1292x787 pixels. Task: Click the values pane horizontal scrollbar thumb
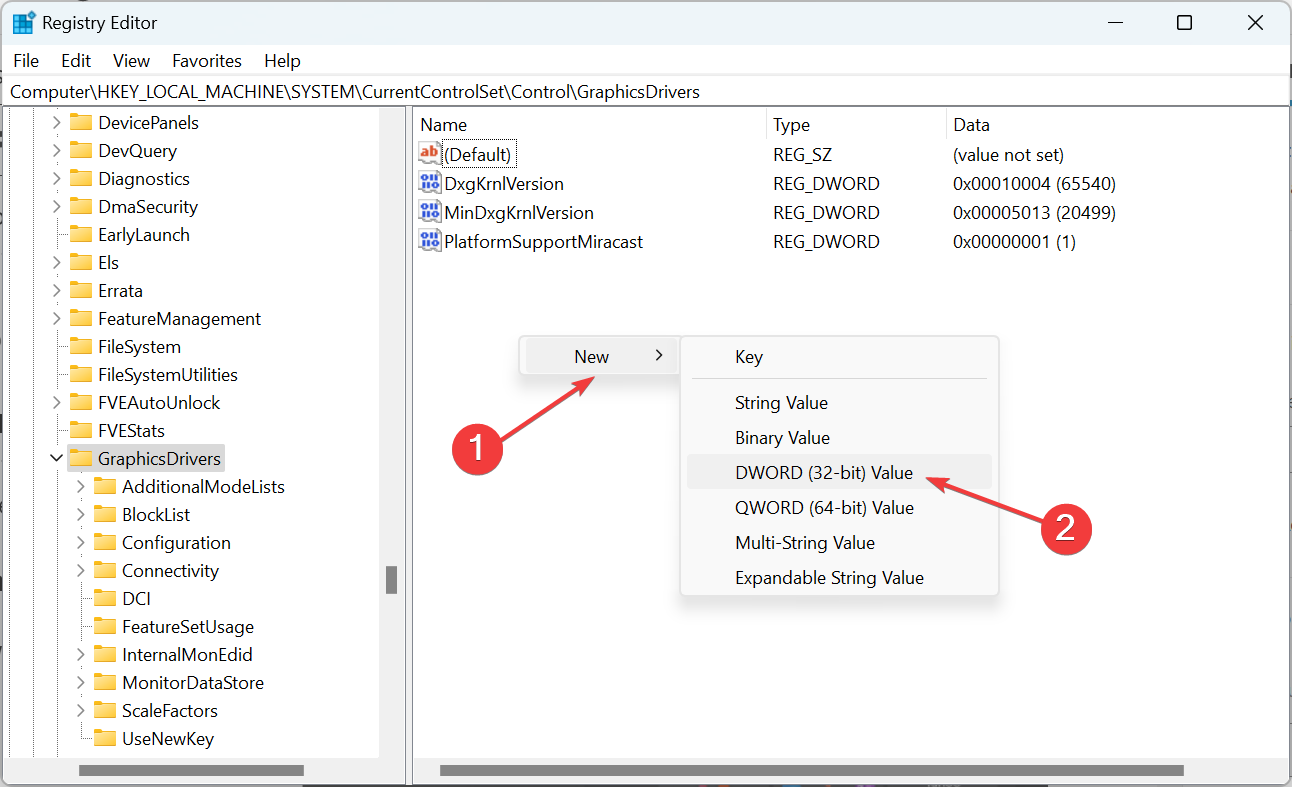(x=812, y=771)
